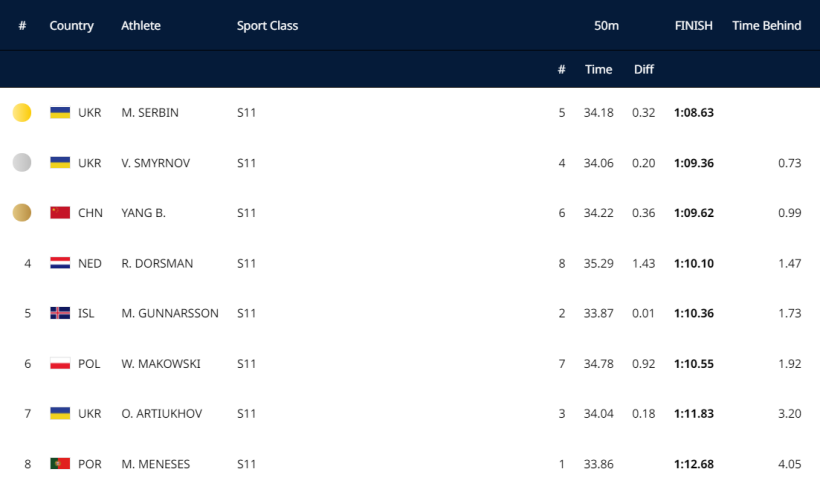Click the Iceland flag icon
Screen dimensions: 820x498
pos(60,313)
